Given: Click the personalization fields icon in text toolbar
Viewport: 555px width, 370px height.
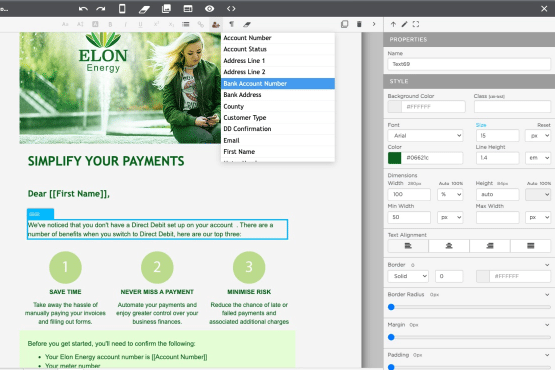Looking at the screenshot, I should coord(216,24).
